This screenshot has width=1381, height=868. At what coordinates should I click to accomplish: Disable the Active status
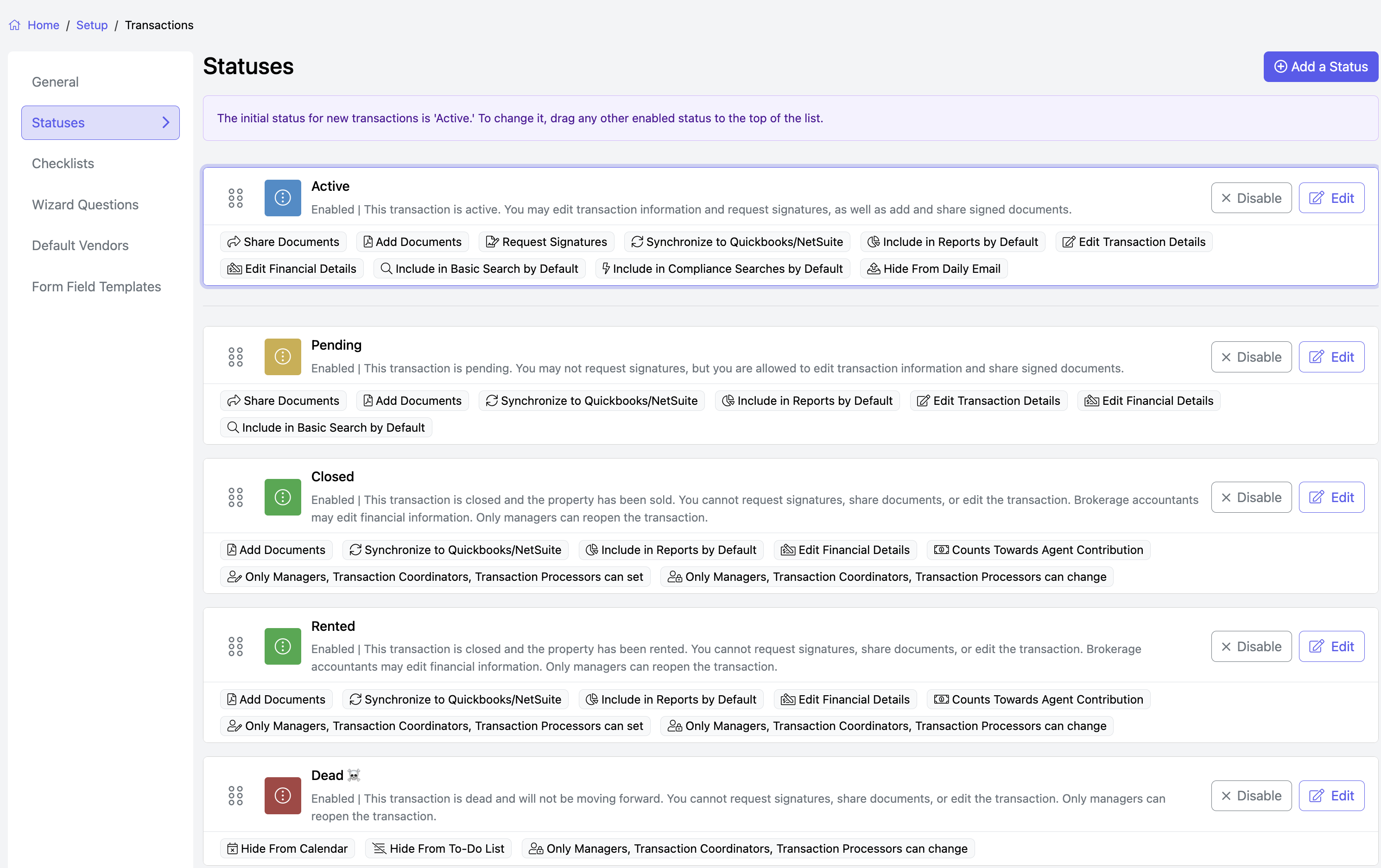pos(1251,198)
